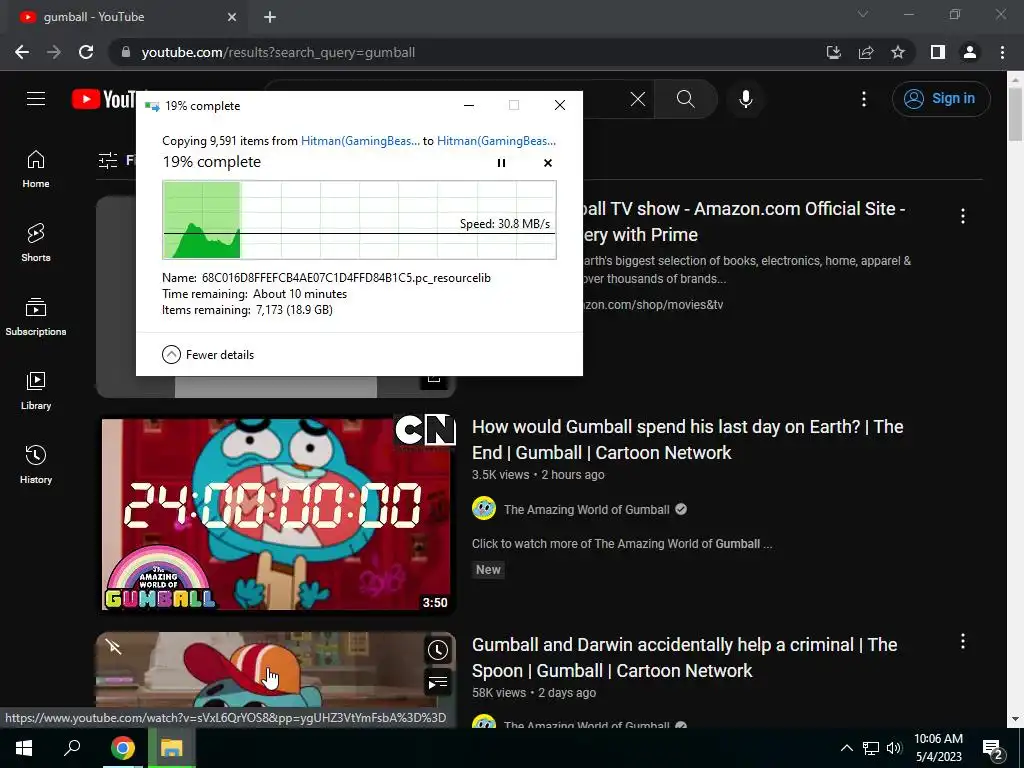This screenshot has height=768, width=1024.
Task: Click the copy progress speed graph
Action: tap(359, 220)
